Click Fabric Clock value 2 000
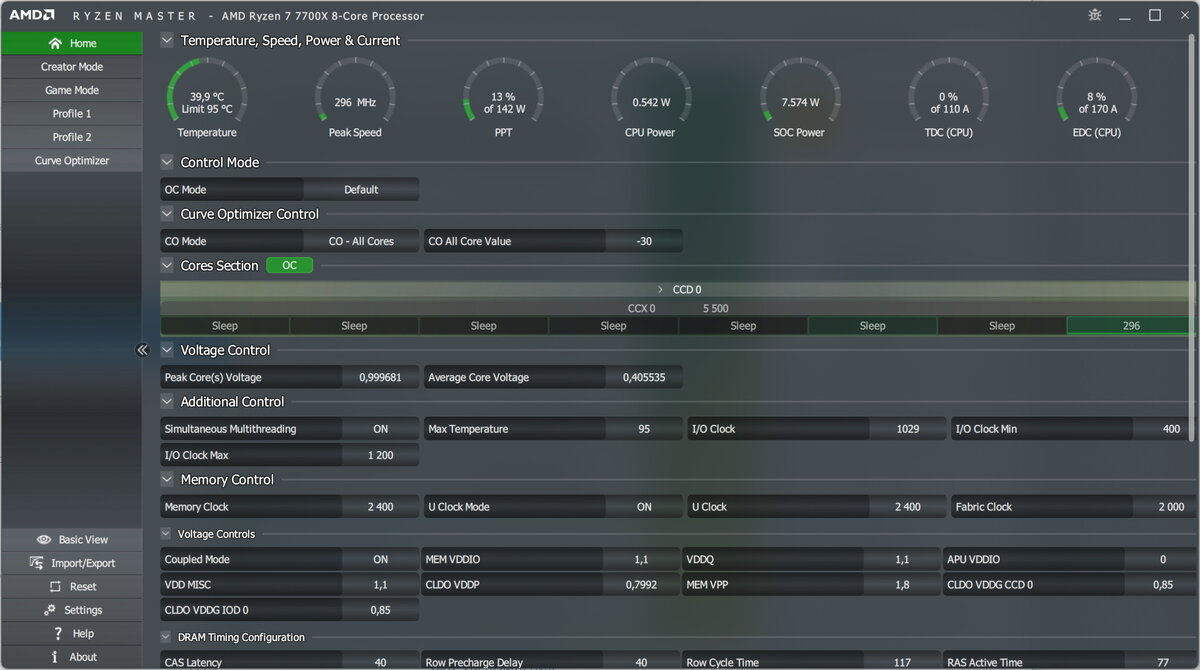 1166,507
